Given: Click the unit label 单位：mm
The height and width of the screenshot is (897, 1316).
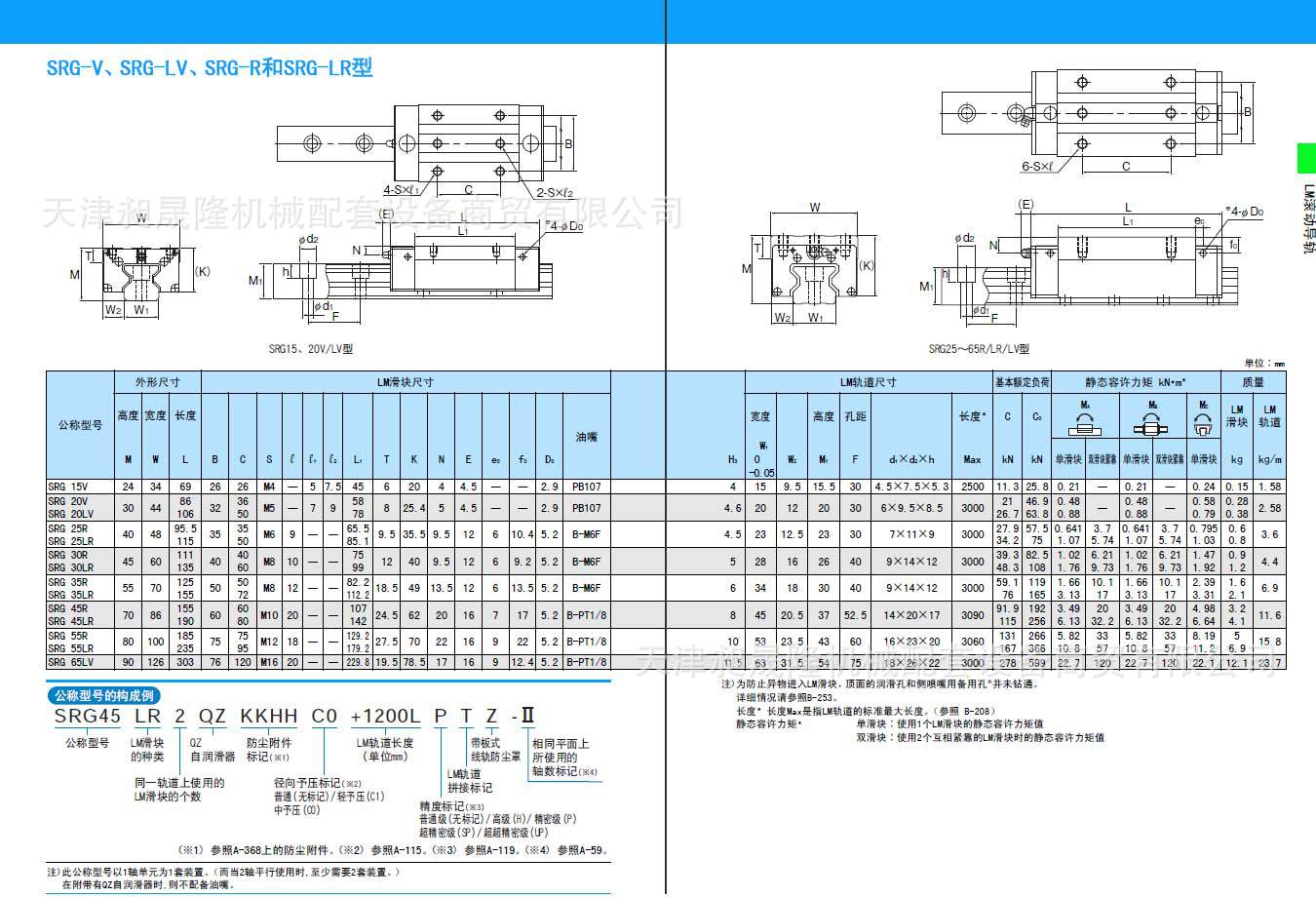Looking at the screenshot, I should pyautogui.click(x=1265, y=364).
